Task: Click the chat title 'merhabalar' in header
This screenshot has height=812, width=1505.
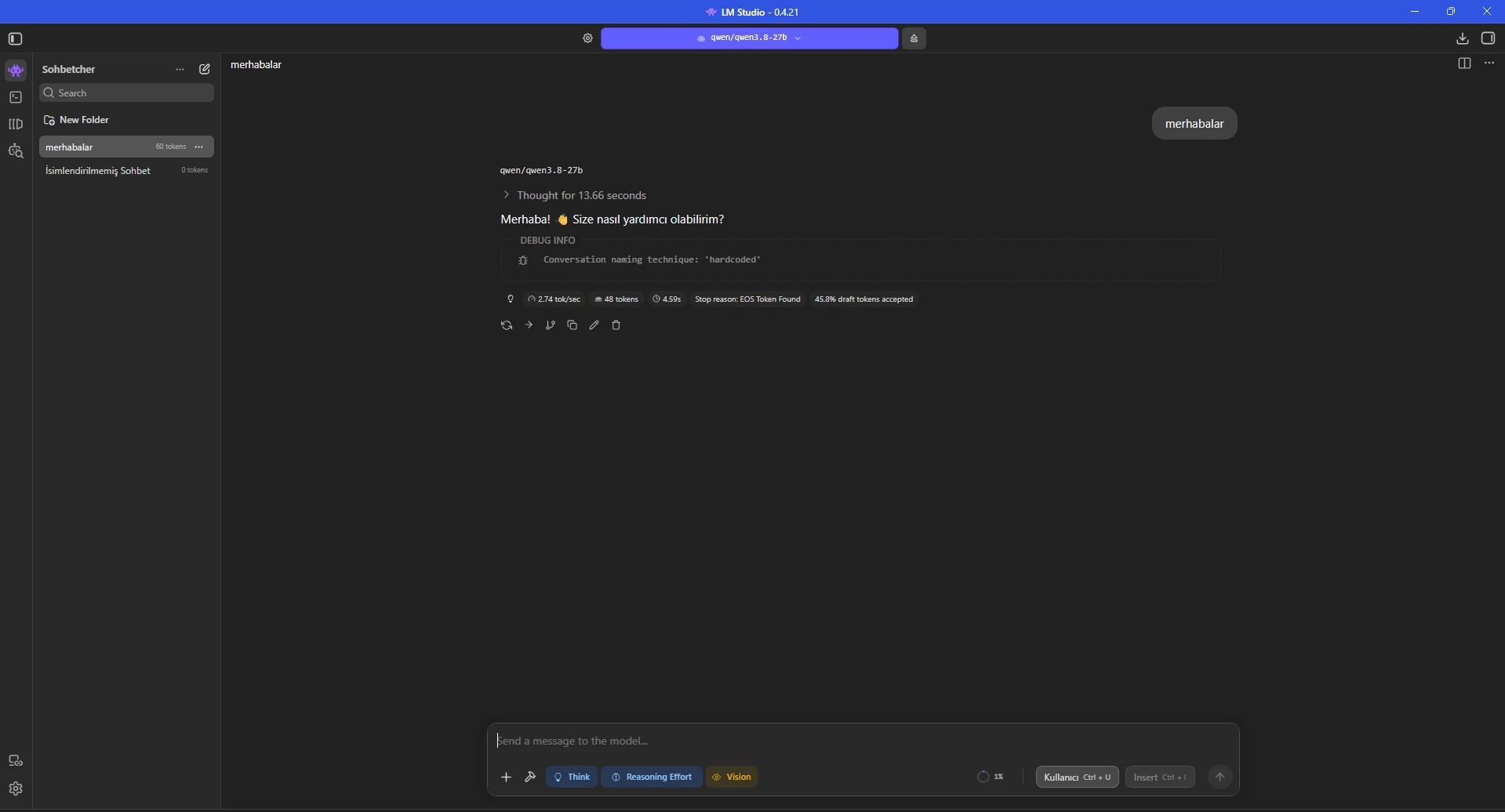Action: point(256,65)
